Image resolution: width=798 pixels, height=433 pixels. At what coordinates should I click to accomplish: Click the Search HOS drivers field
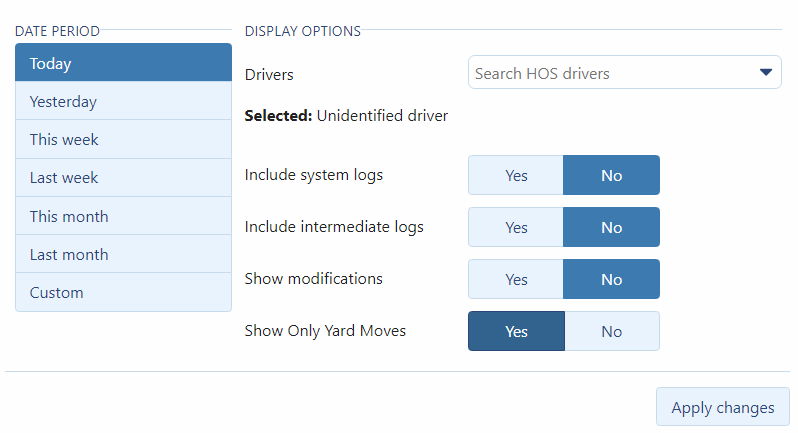point(608,73)
